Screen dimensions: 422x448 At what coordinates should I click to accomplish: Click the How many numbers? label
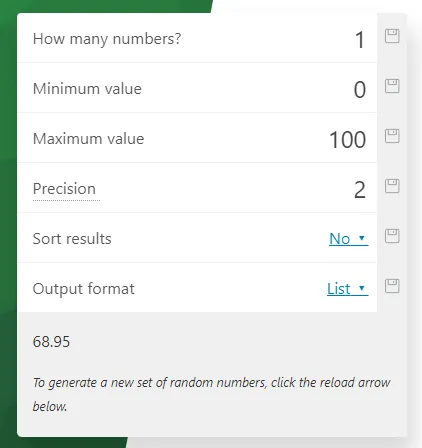pos(107,39)
